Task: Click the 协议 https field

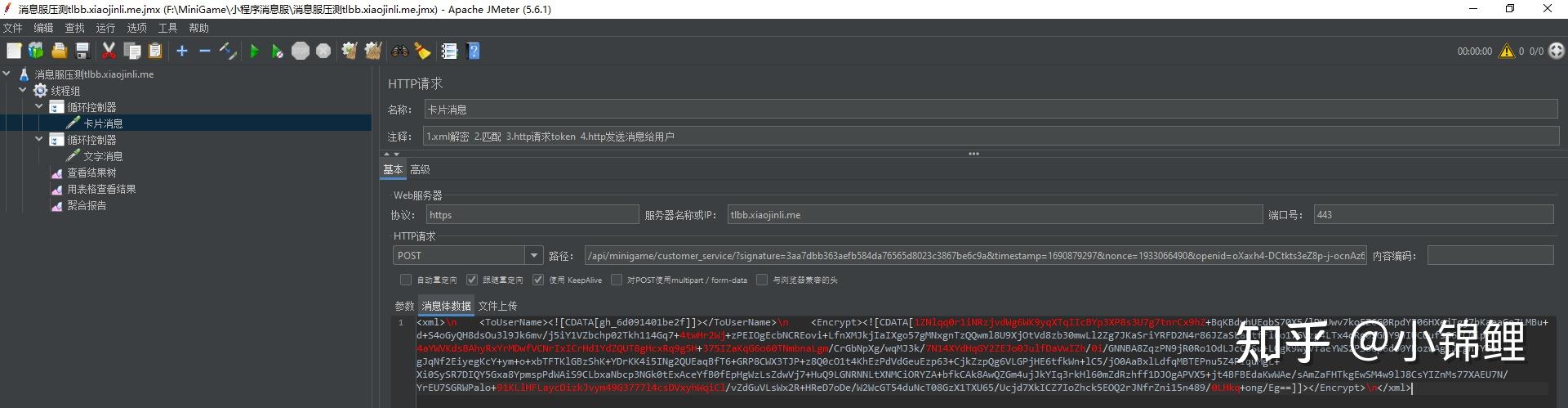Action: [532, 215]
